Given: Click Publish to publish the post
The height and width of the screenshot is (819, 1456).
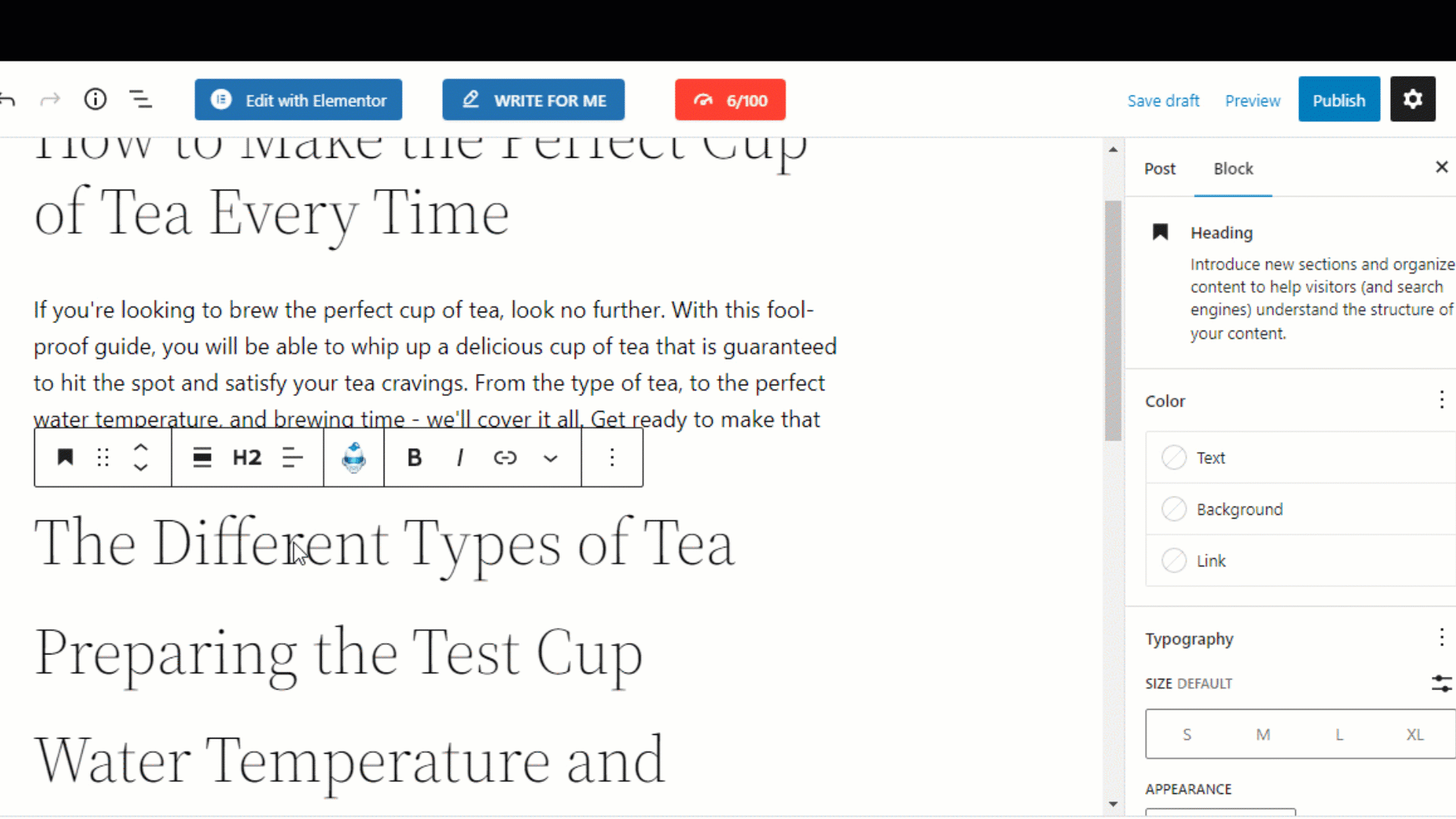Looking at the screenshot, I should point(1339,100).
